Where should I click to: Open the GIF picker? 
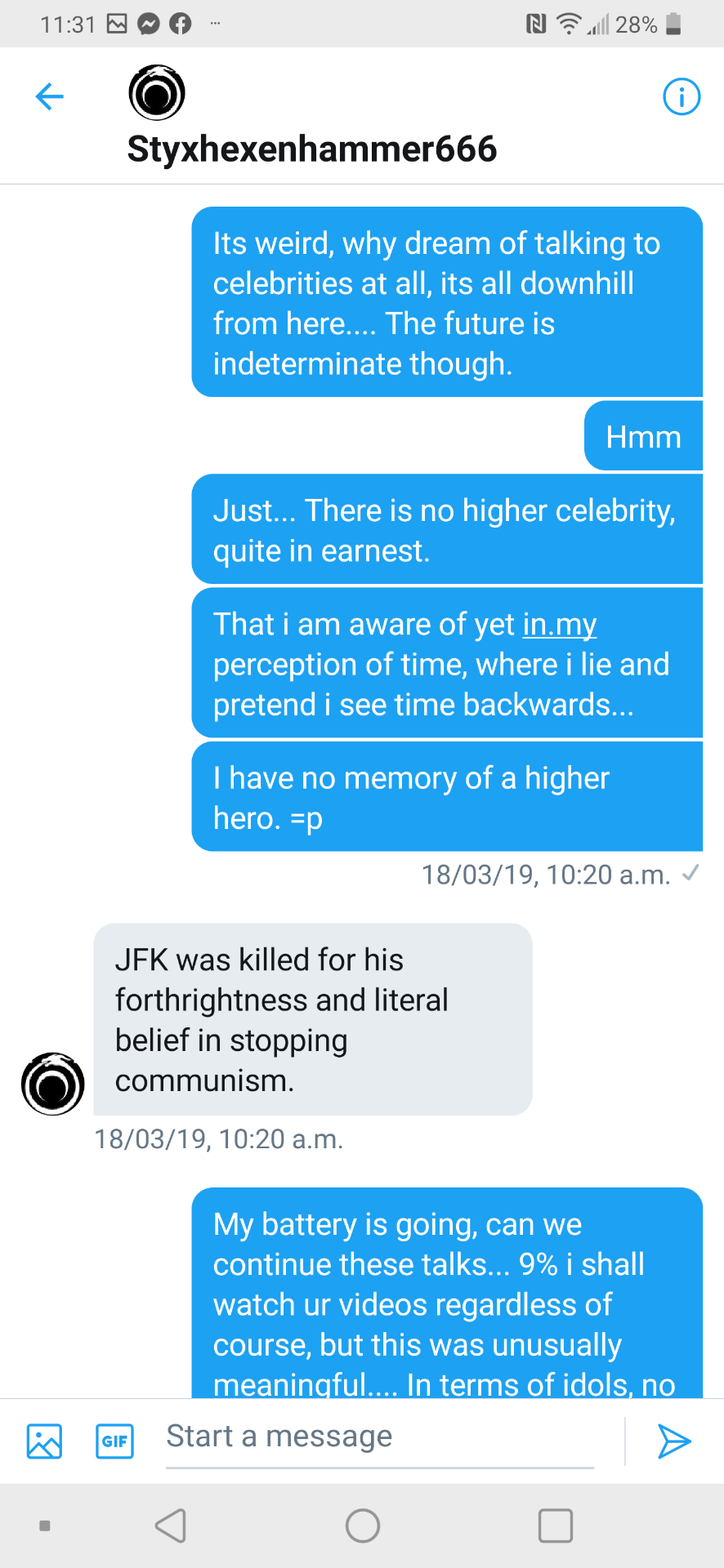point(114,1441)
